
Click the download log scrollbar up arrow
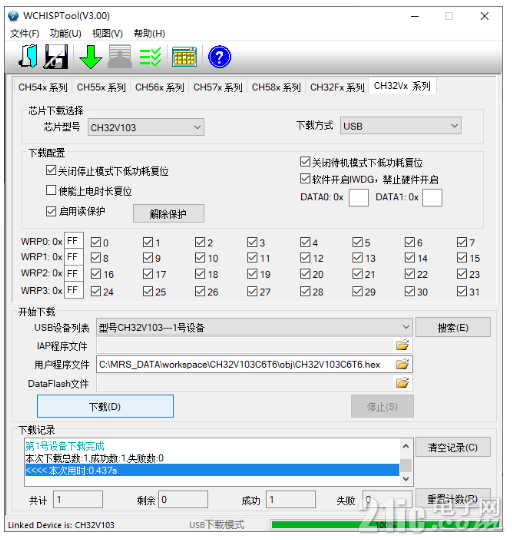point(406,446)
